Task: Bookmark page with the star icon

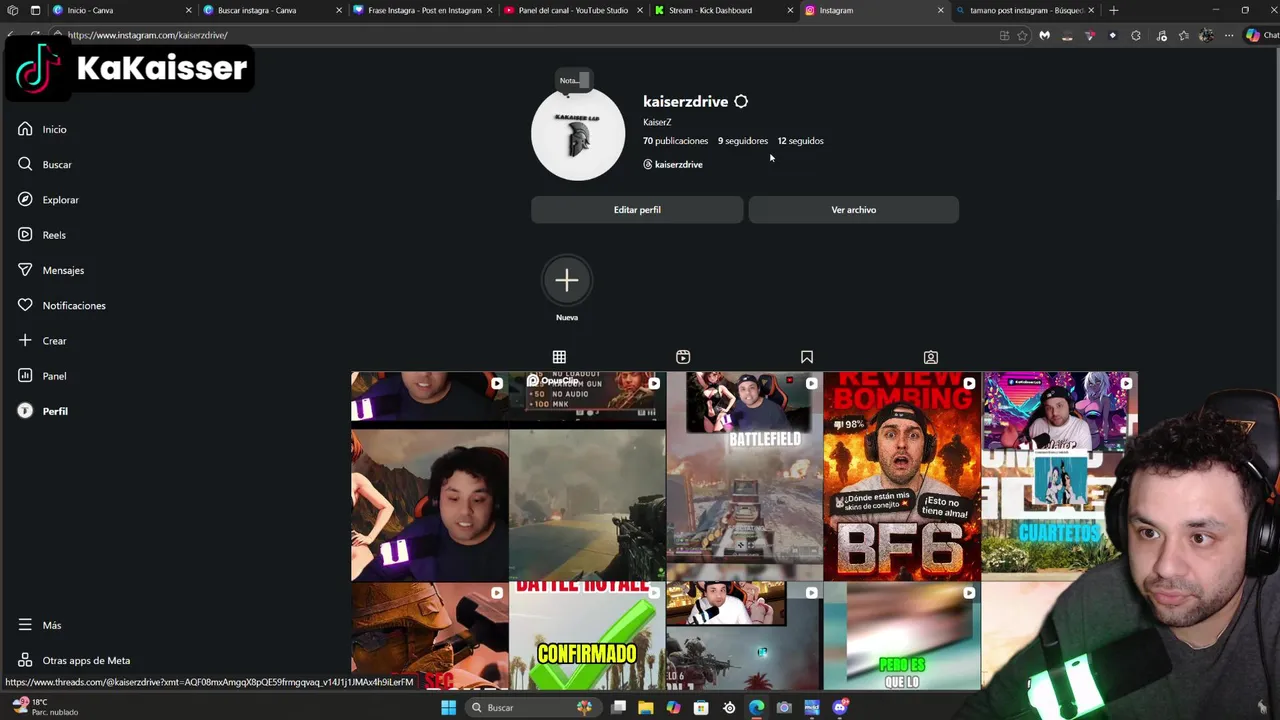Action: point(1022,36)
